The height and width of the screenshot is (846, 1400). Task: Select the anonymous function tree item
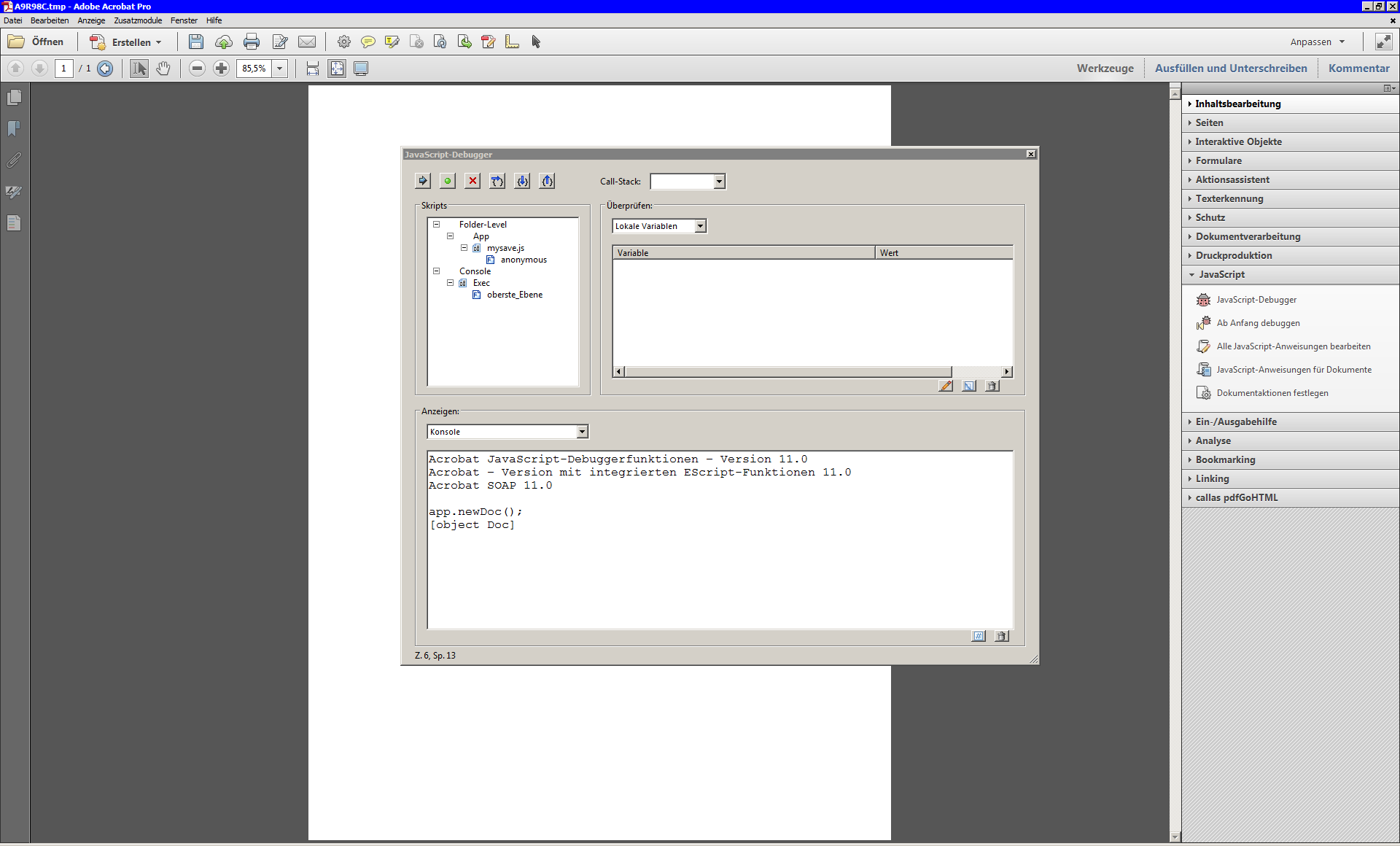(524, 260)
